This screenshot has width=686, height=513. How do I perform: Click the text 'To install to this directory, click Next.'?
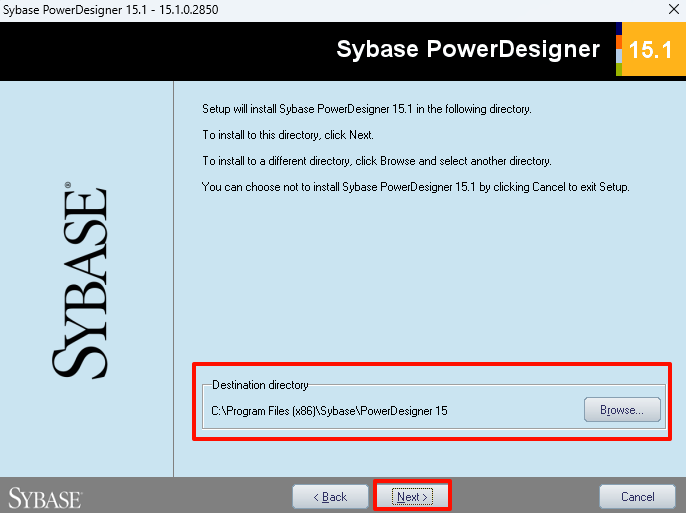point(288,135)
